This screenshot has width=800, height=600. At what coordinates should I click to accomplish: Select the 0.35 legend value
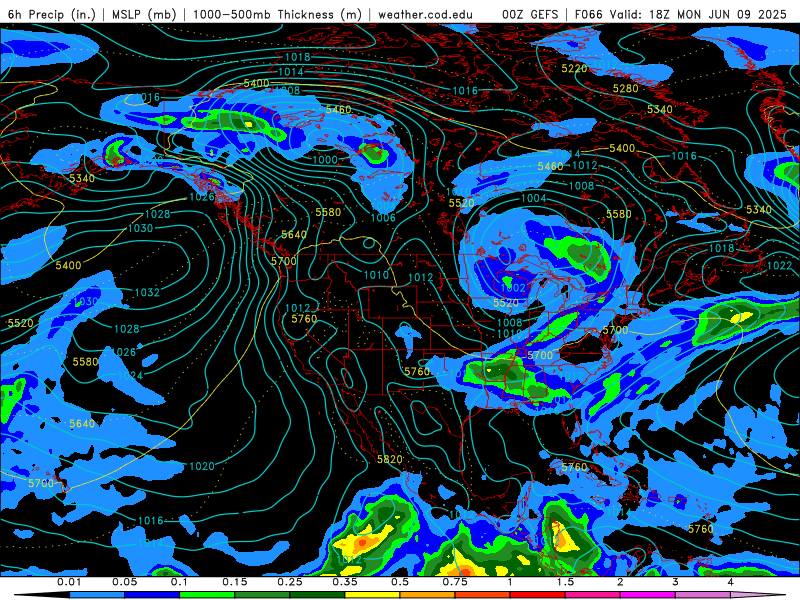coord(345,582)
